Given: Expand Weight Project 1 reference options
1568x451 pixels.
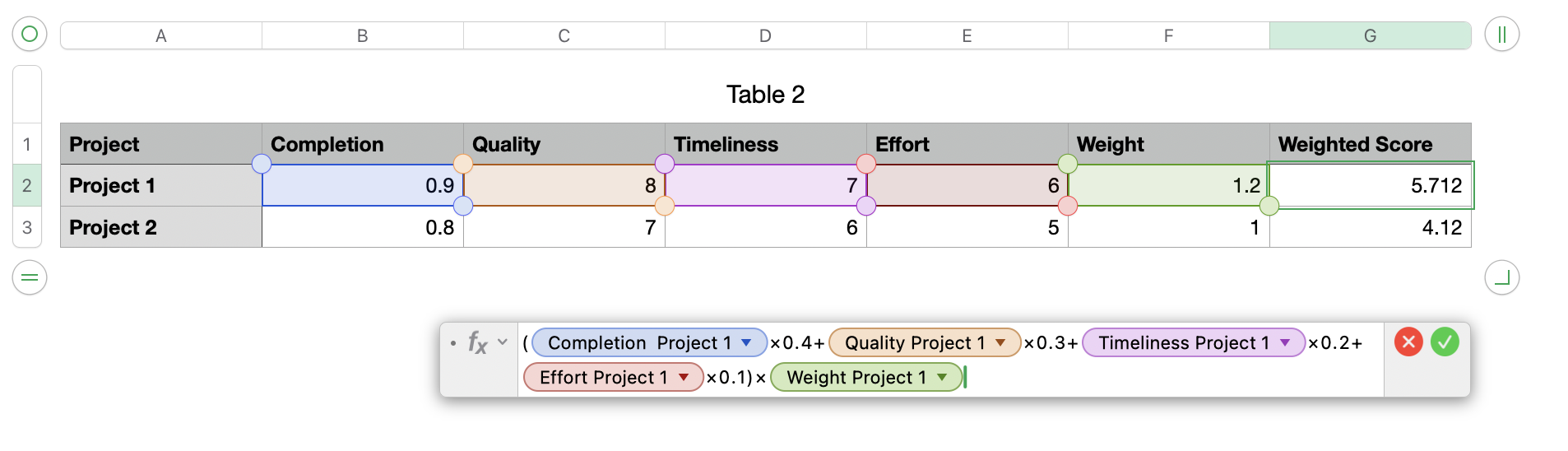Looking at the screenshot, I should pyautogui.click(x=943, y=377).
